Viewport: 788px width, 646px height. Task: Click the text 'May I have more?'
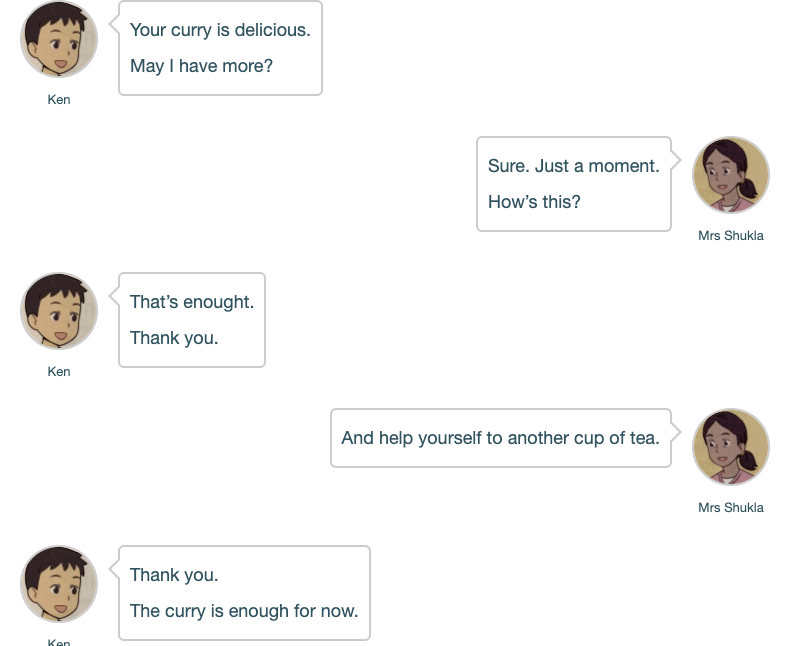(x=201, y=66)
